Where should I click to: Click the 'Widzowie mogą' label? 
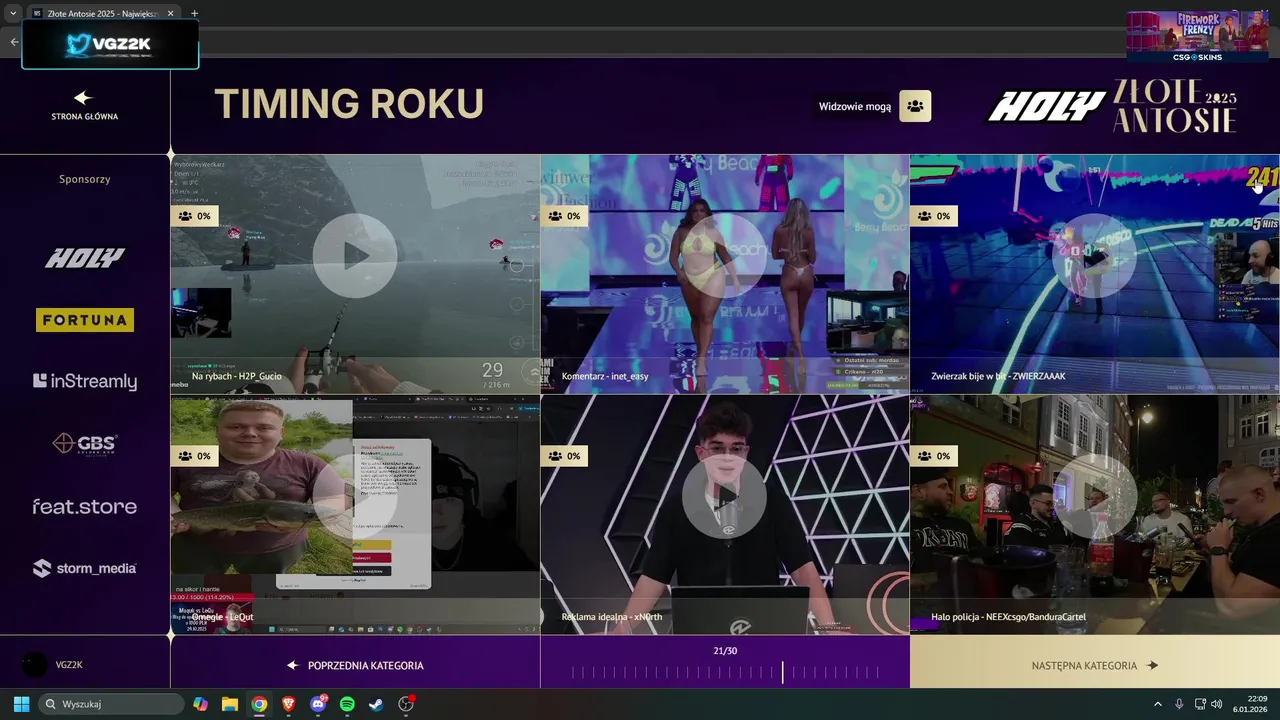[855, 107]
